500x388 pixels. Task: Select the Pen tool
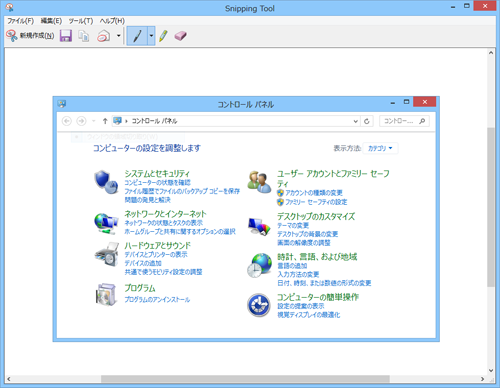click(137, 36)
